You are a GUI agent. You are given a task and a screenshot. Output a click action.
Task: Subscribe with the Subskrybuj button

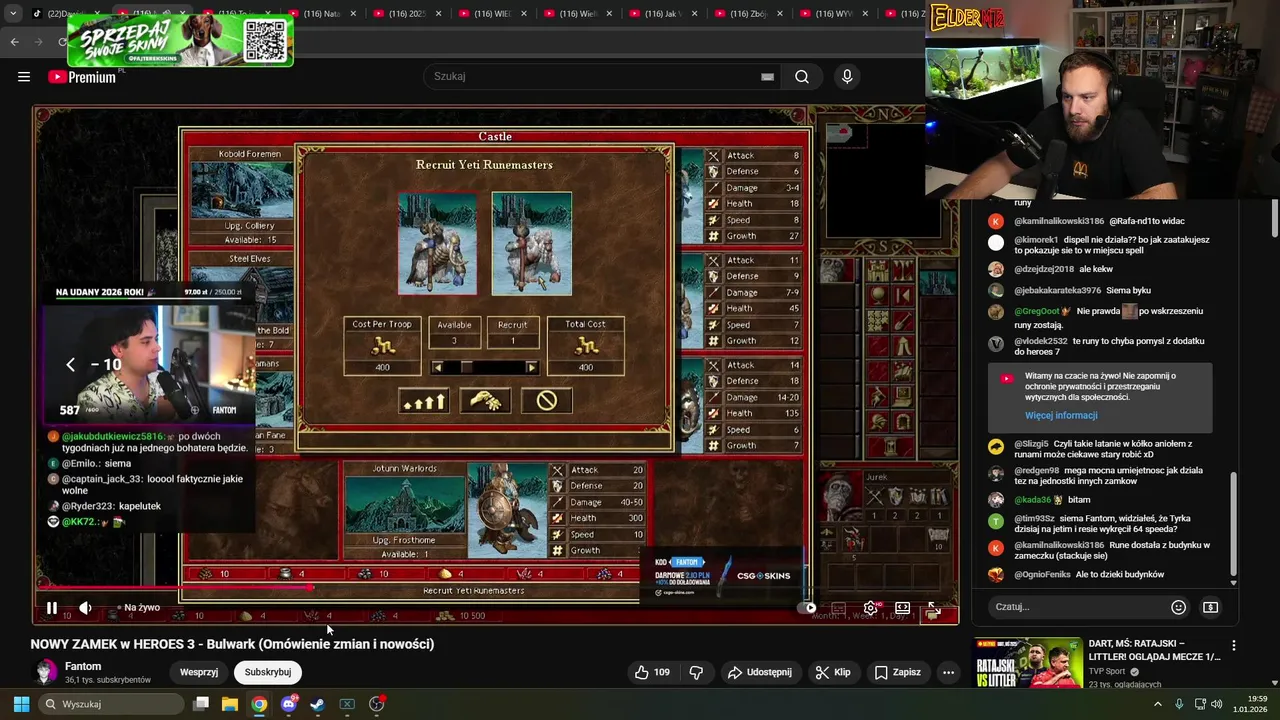coord(267,672)
